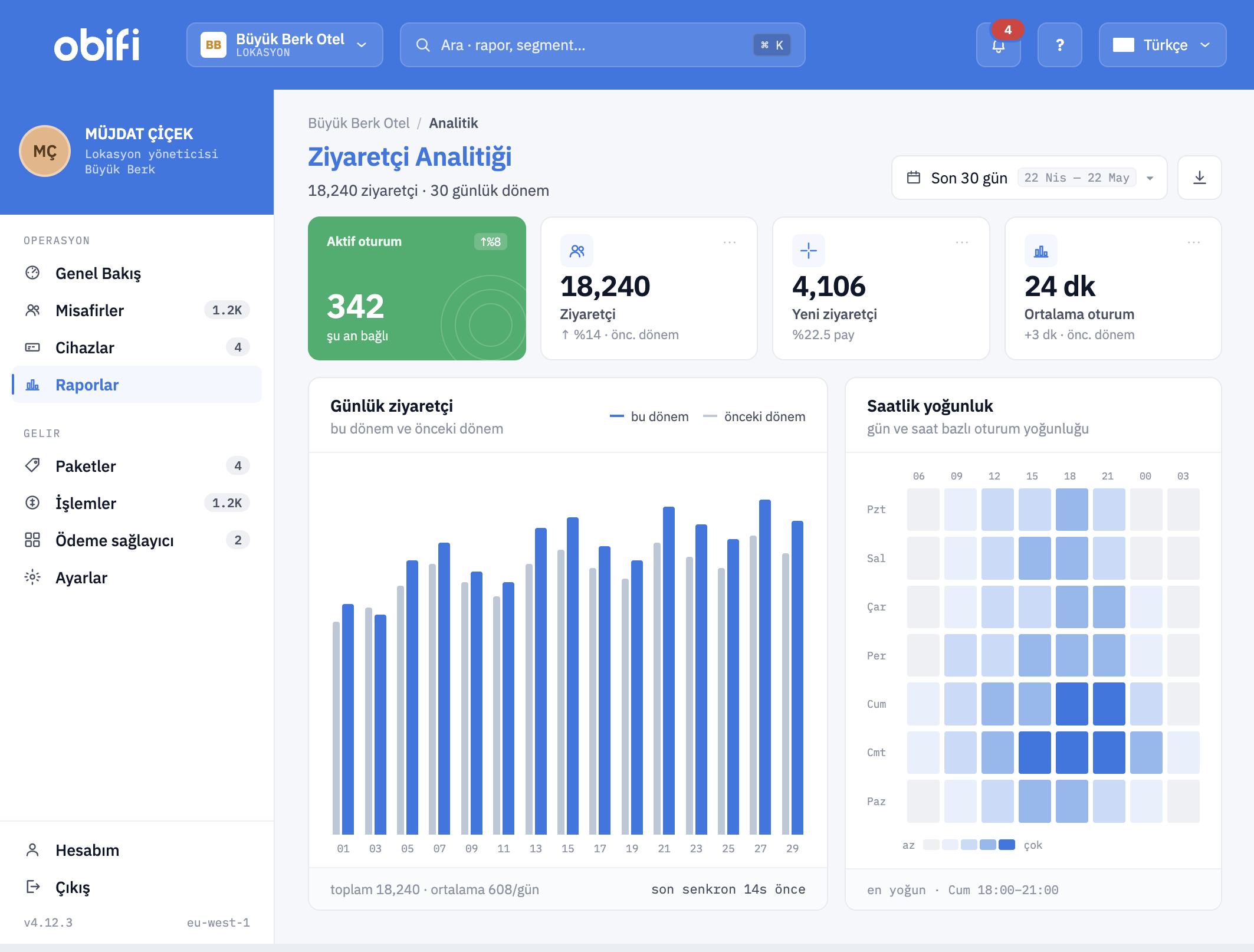The width and height of the screenshot is (1254, 952).
Task: Click the ⌘K shortcut badge in search
Action: [772, 45]
